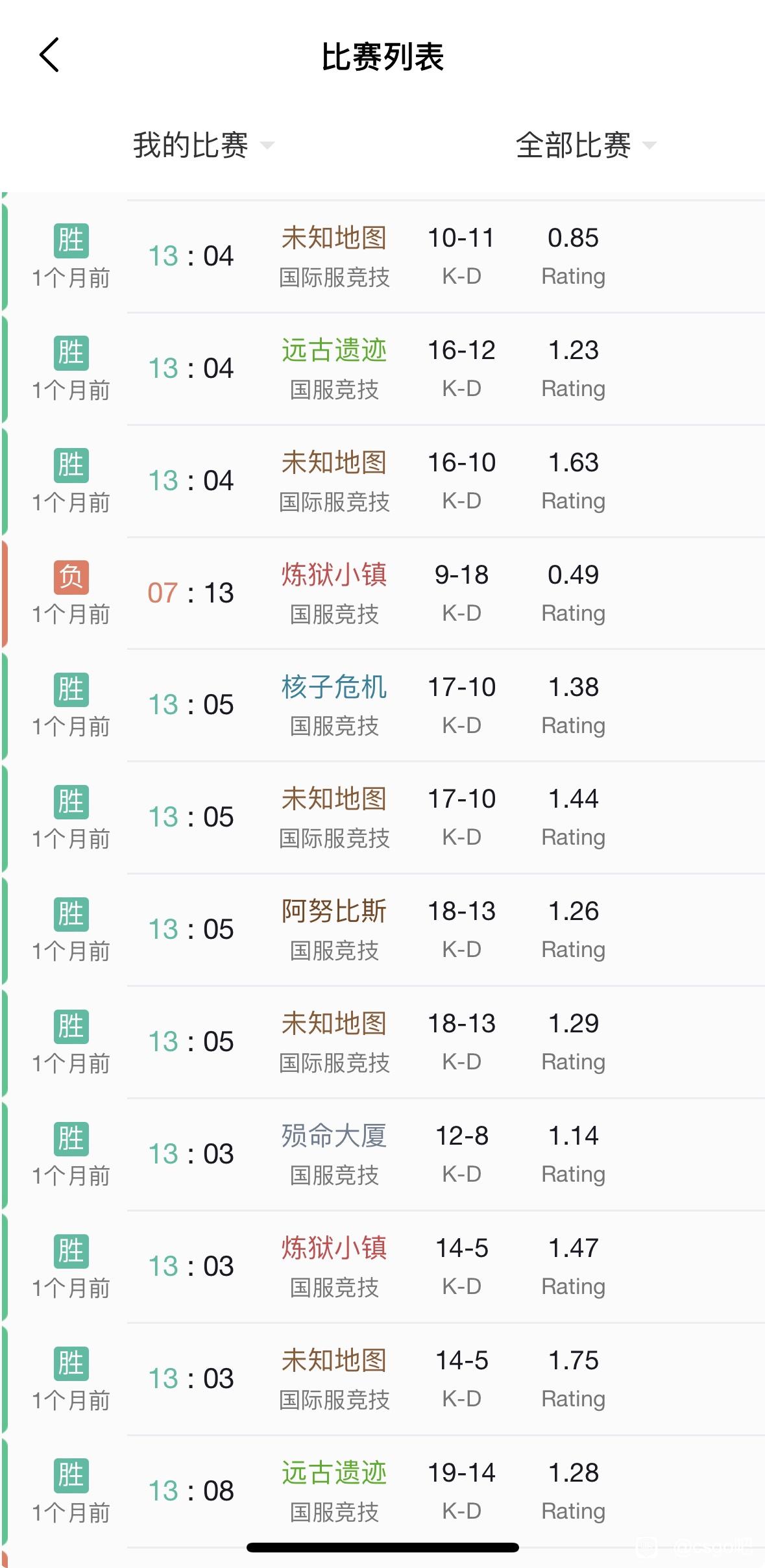The image size is (765, 1568).
Task: Tap the 12-8 K-D on 殒命大厦 row
Action: (x=462, y=1136)
